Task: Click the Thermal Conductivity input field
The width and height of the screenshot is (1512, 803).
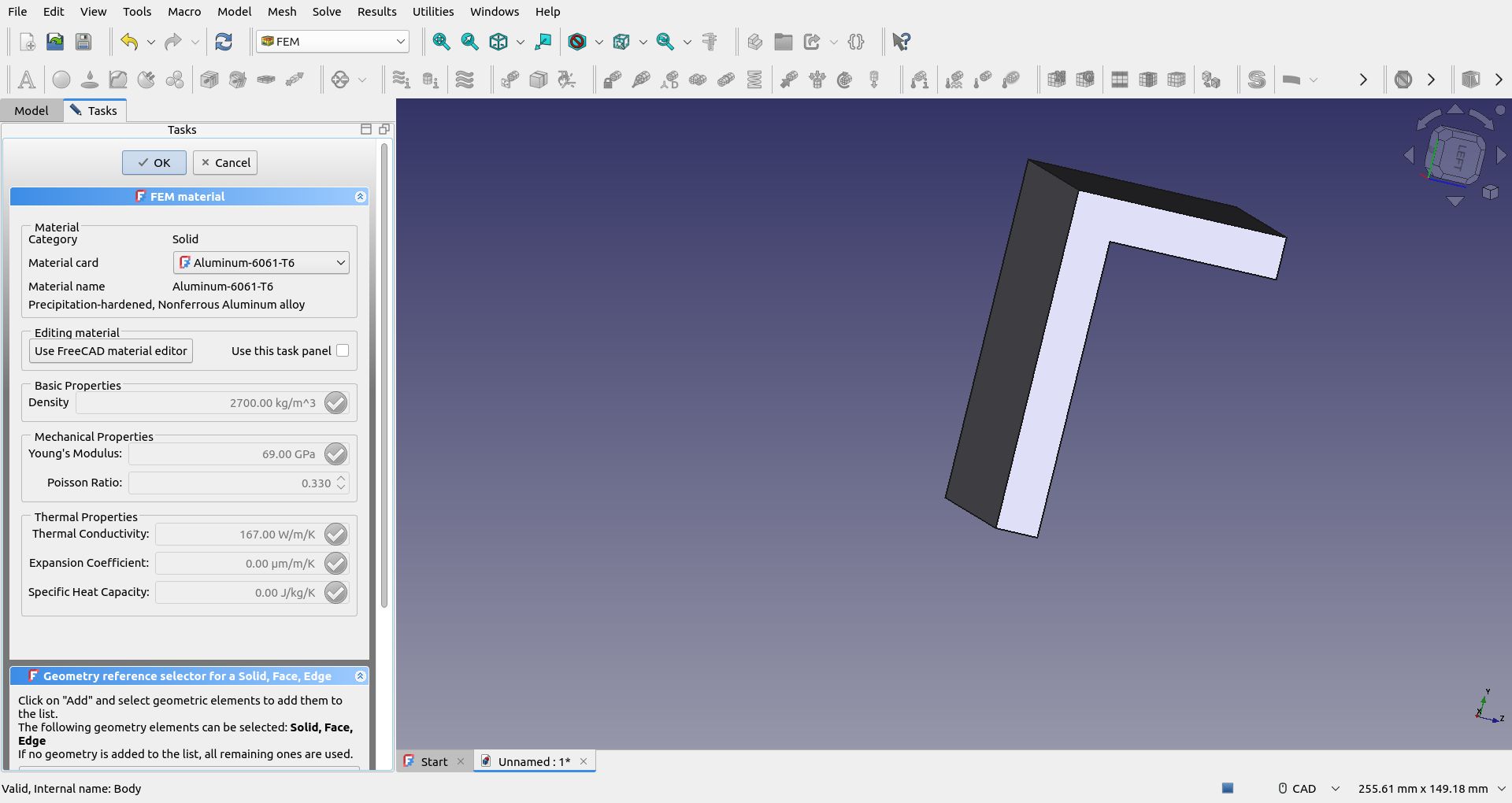Action: coord(239,535)
